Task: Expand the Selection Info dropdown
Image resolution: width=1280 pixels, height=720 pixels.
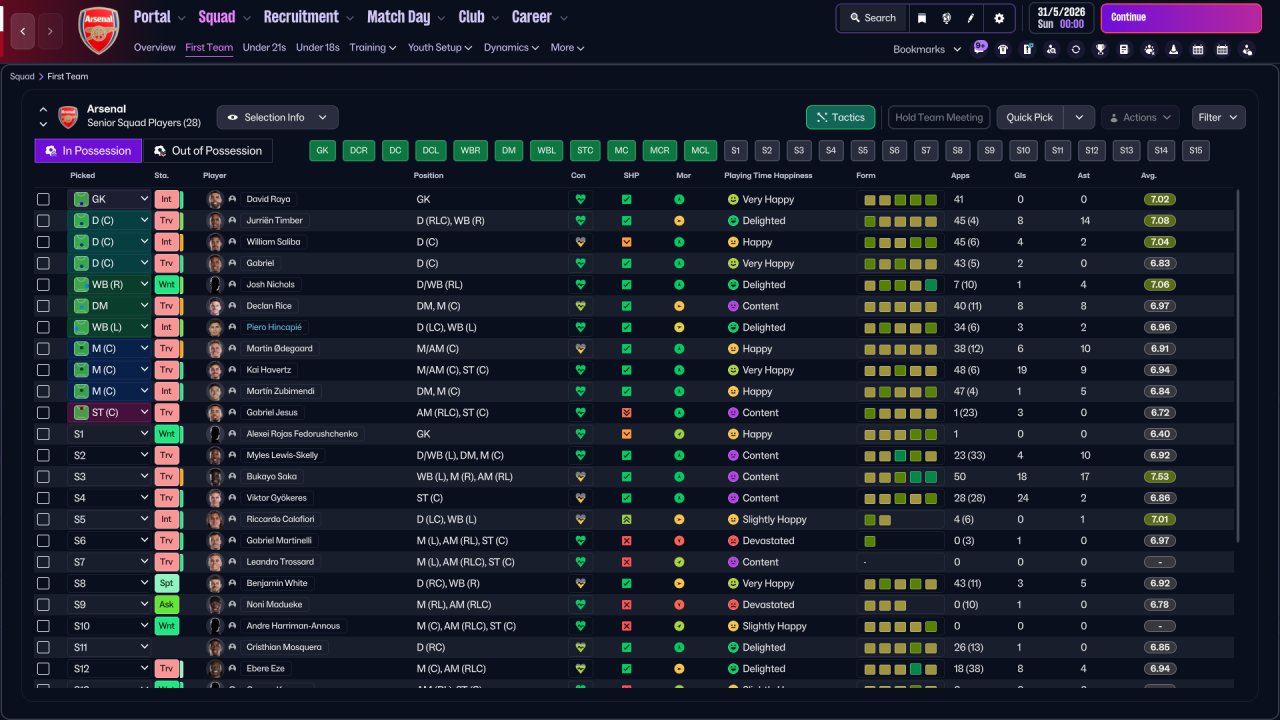Action: (x=277, y=117)
